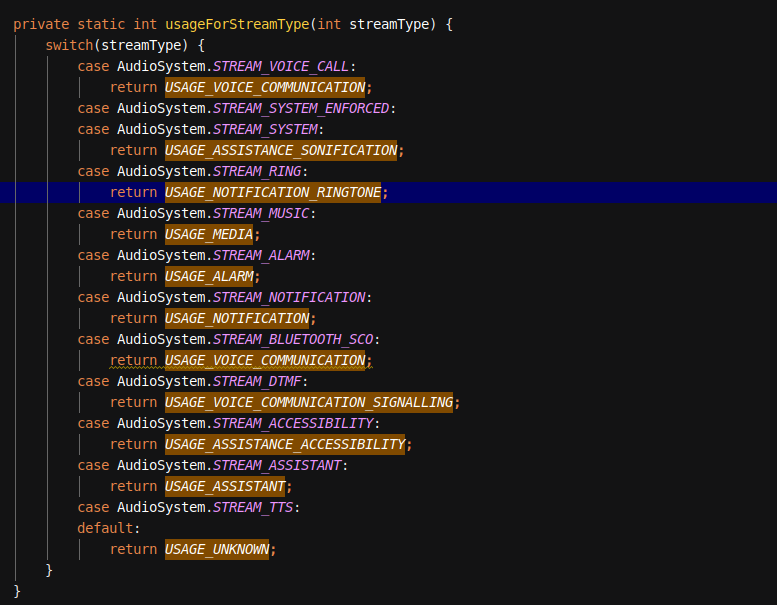Click USAGE_VOICE_COMMUNICATION under STREAM_VOICE_CALL
Viewport: 777px width, 605px height.
265,87
